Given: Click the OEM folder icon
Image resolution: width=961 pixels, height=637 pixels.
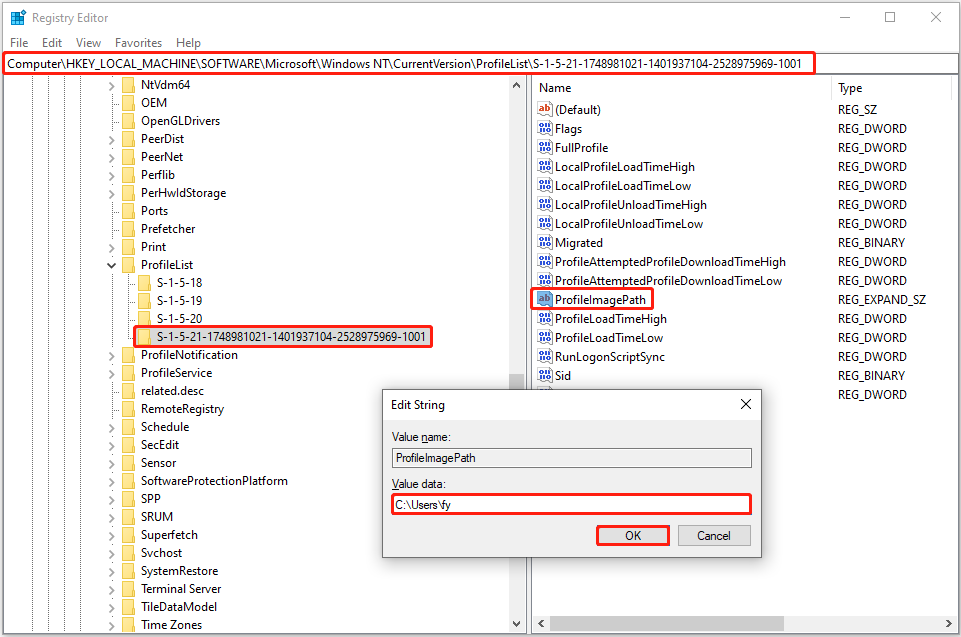Looking at the screenshot, I should click(128, 103).
